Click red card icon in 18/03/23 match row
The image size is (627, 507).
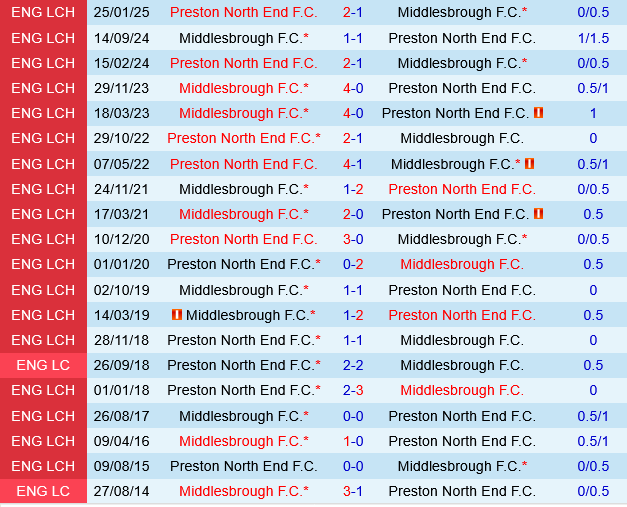point(539,113)
